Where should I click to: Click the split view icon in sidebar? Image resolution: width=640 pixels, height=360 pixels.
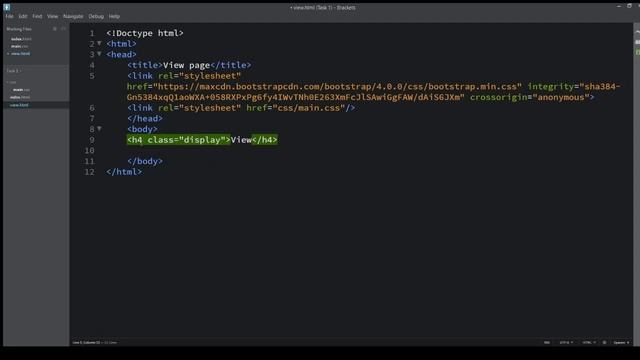(63, 29)
